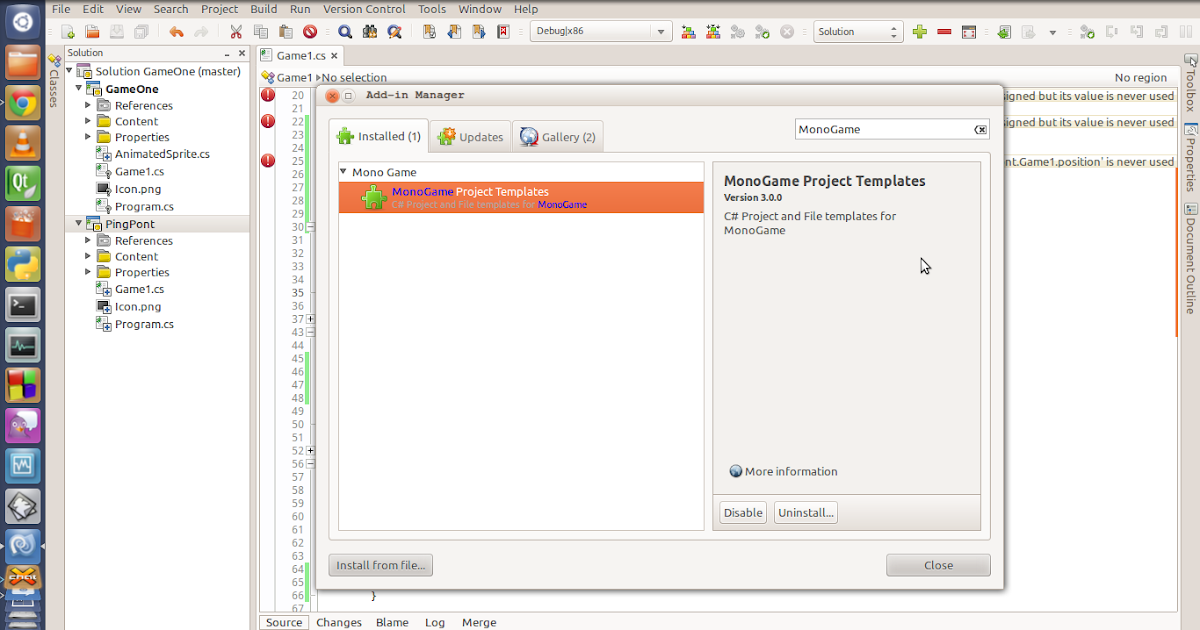Open the Search icon in the toolbar
The width and height of the screenshot is (1200, 630).
point(345,31)
